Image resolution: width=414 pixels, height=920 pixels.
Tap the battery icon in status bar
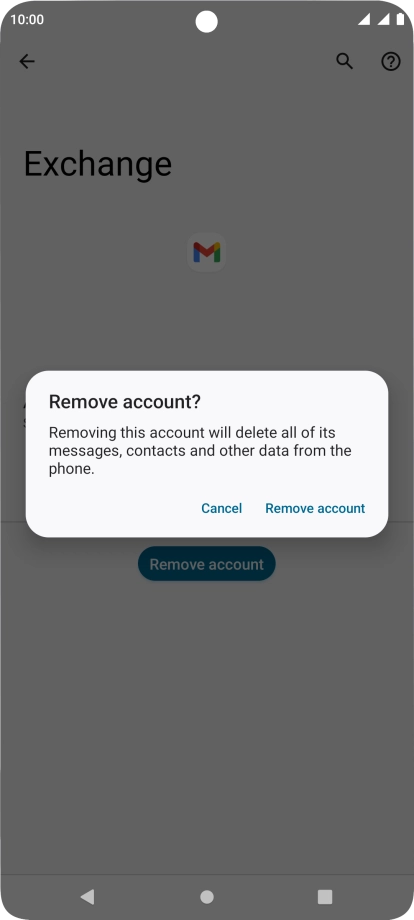point(400,19)
